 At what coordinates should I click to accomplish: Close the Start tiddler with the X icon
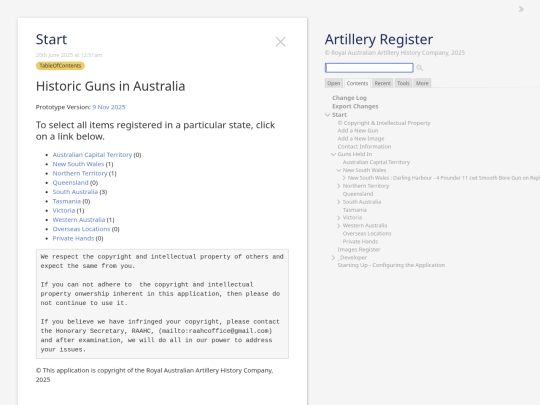pos(280,42)
